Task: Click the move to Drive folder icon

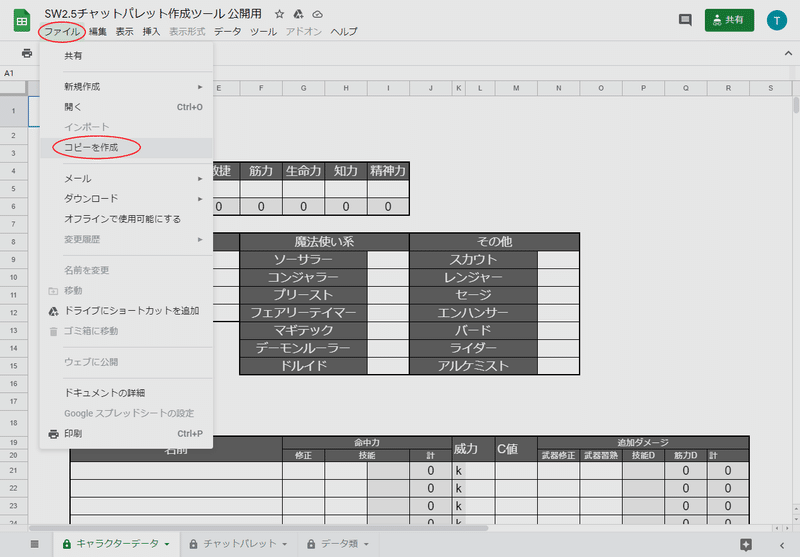Action: click(x=298, y=14)
